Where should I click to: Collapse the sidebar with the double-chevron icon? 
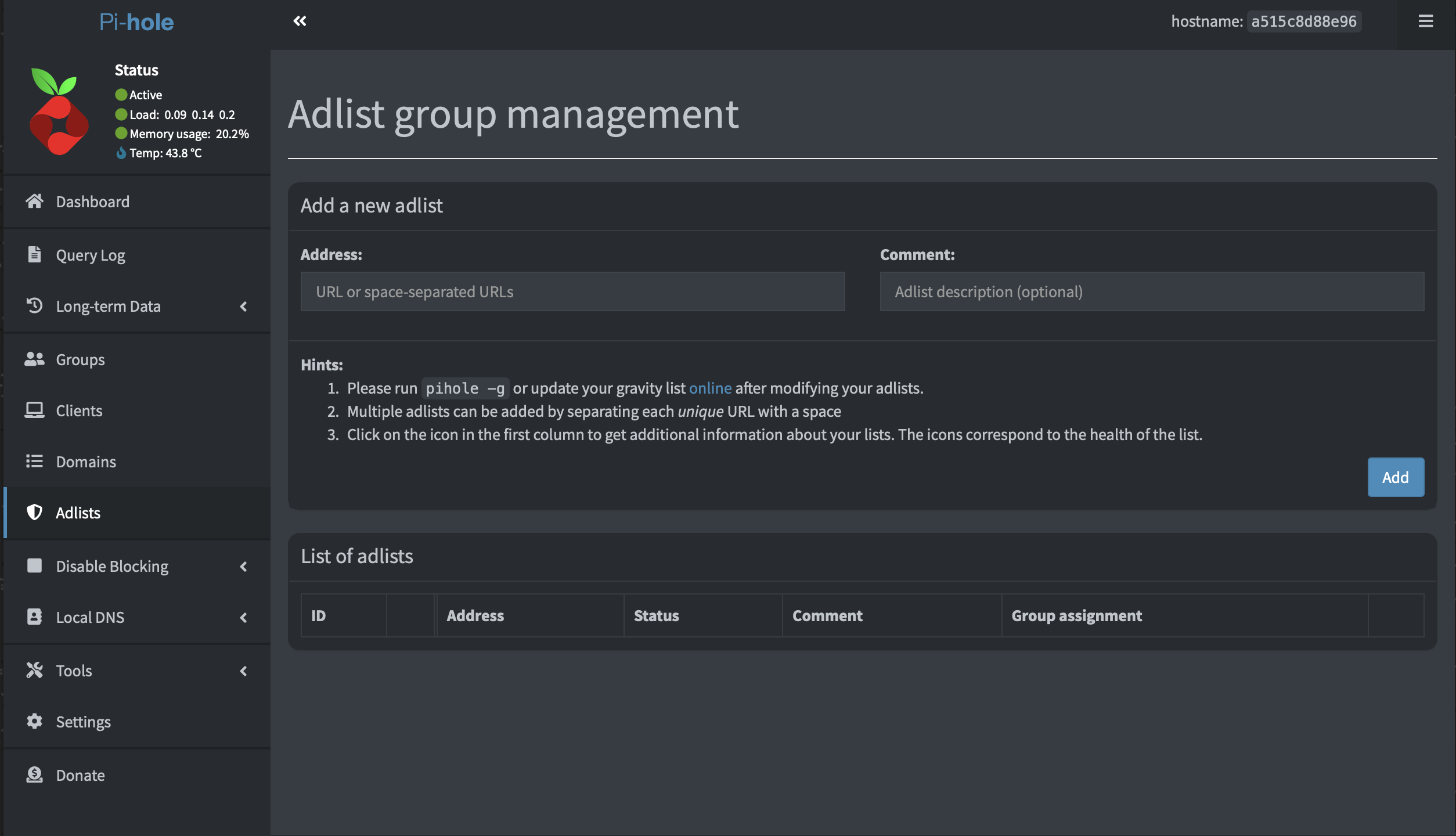click(300, 21)
